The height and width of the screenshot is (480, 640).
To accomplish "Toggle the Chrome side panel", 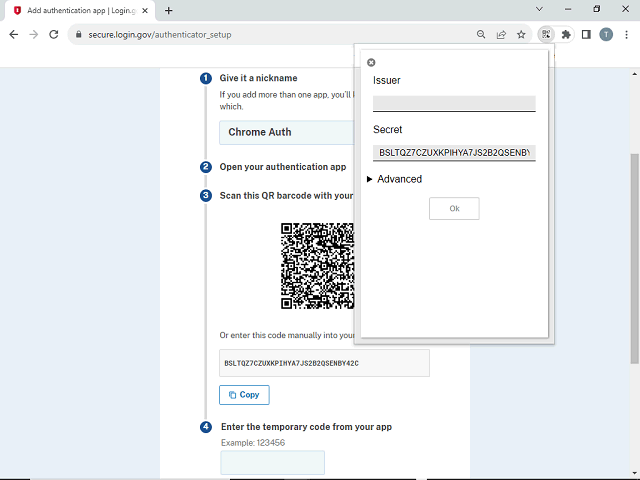I will click(x=586, y=35).
